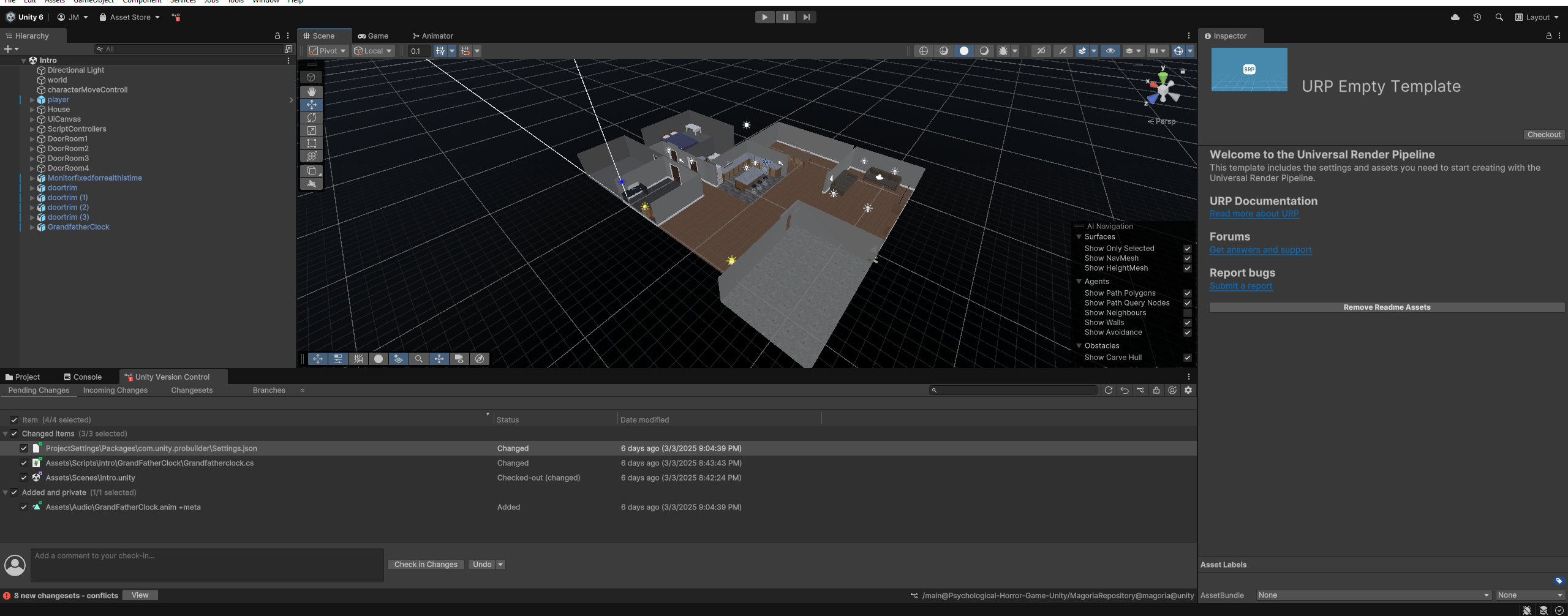
Task: Open the AssetBundle None dropdown
Action: tap(1374, 595)
